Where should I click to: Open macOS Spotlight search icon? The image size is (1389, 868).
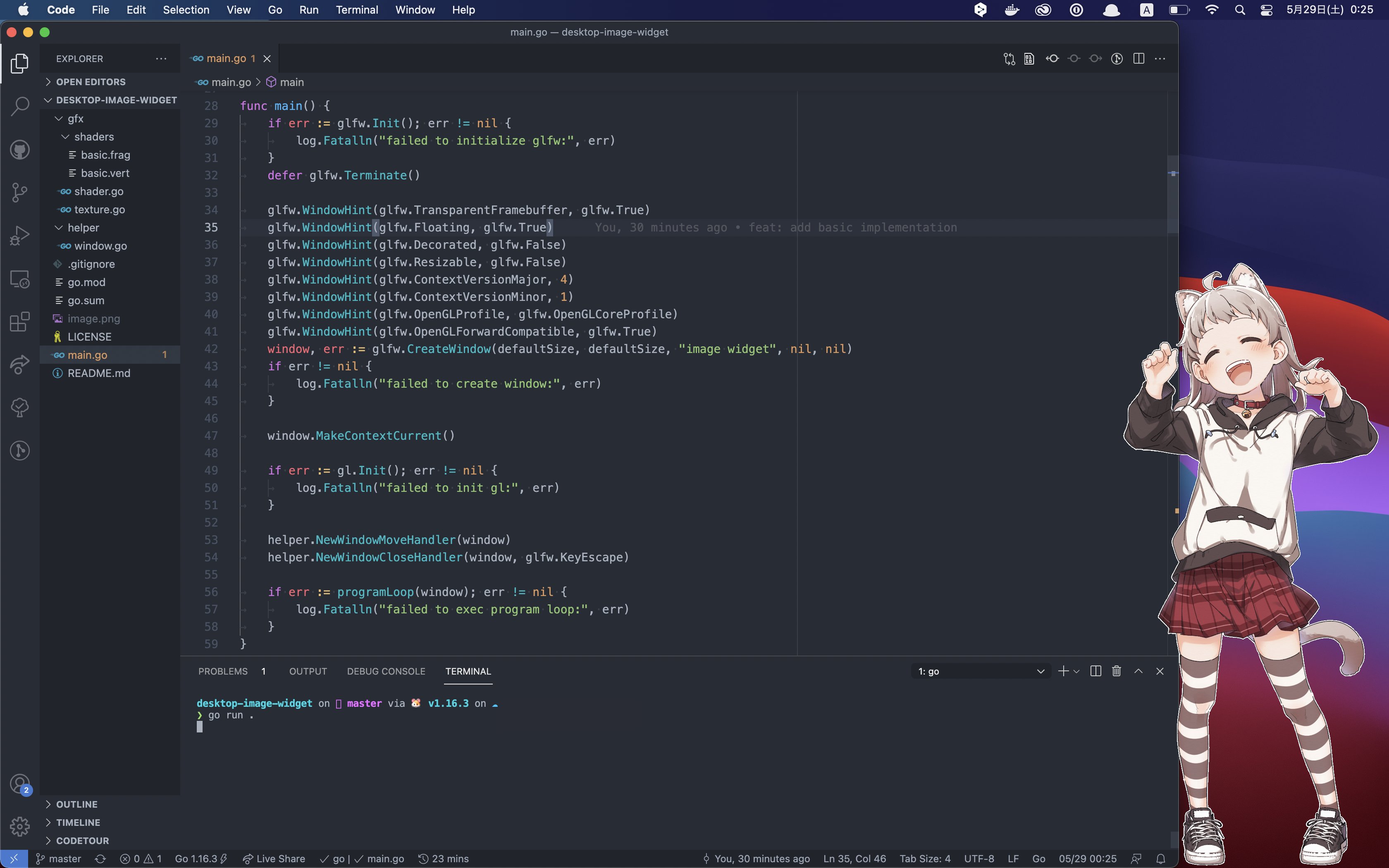1240,10
